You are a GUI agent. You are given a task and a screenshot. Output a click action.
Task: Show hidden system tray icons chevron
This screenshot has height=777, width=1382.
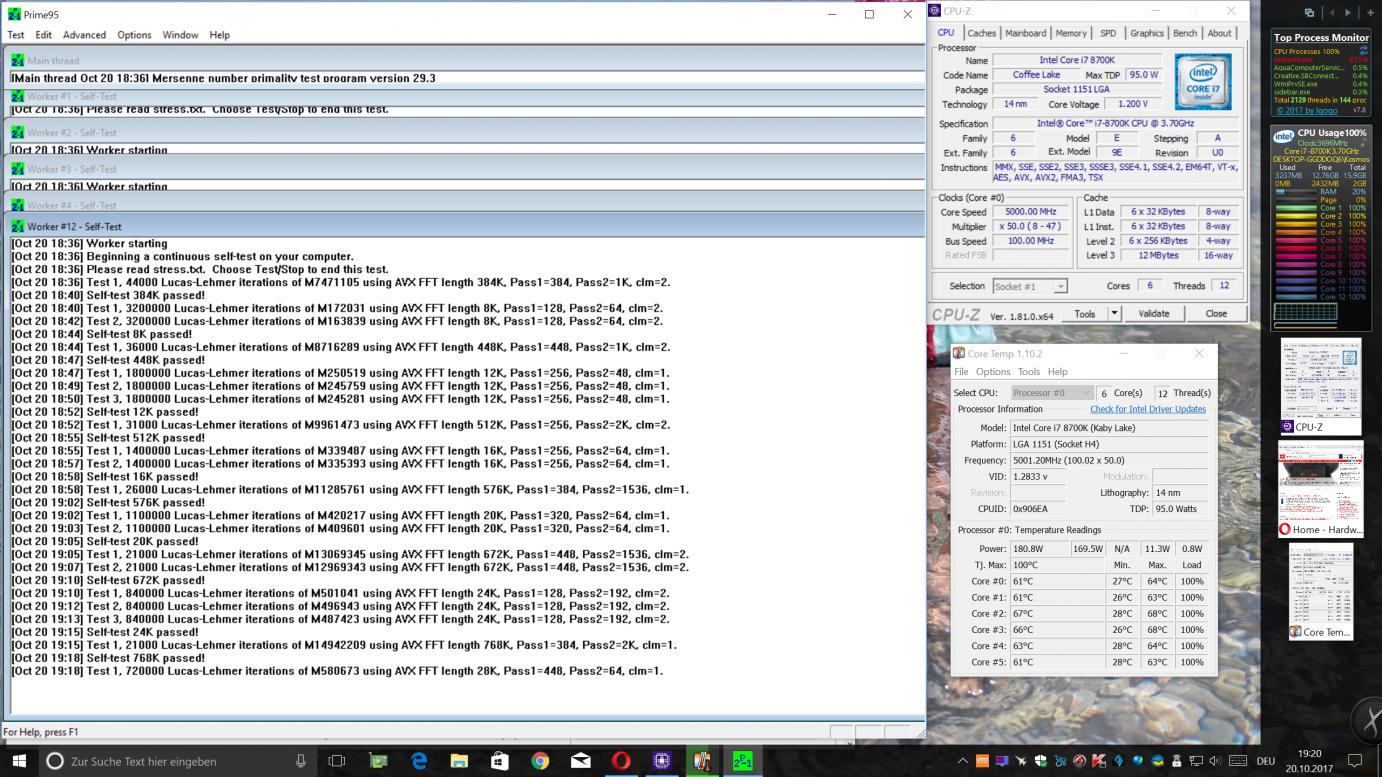pyautogui.click(x=963, y=761)
